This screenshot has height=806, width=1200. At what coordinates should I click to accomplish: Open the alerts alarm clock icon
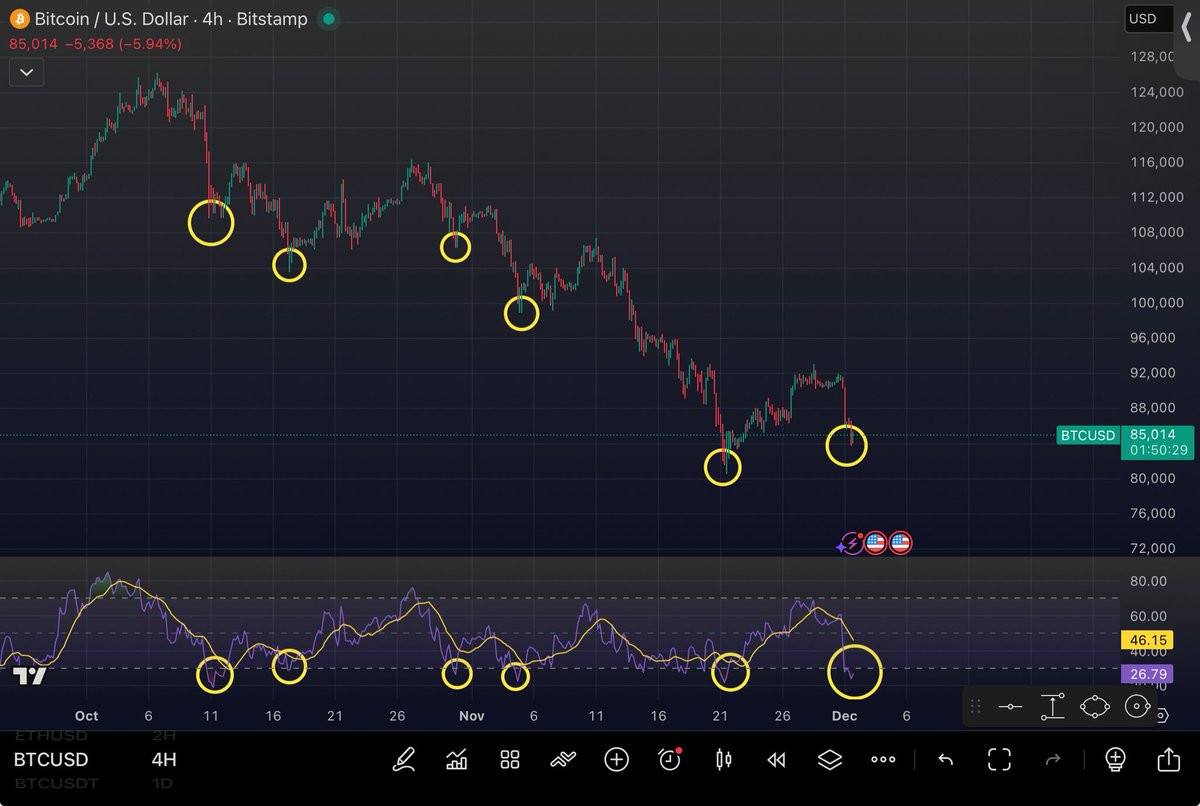click(x=670, y=760)
